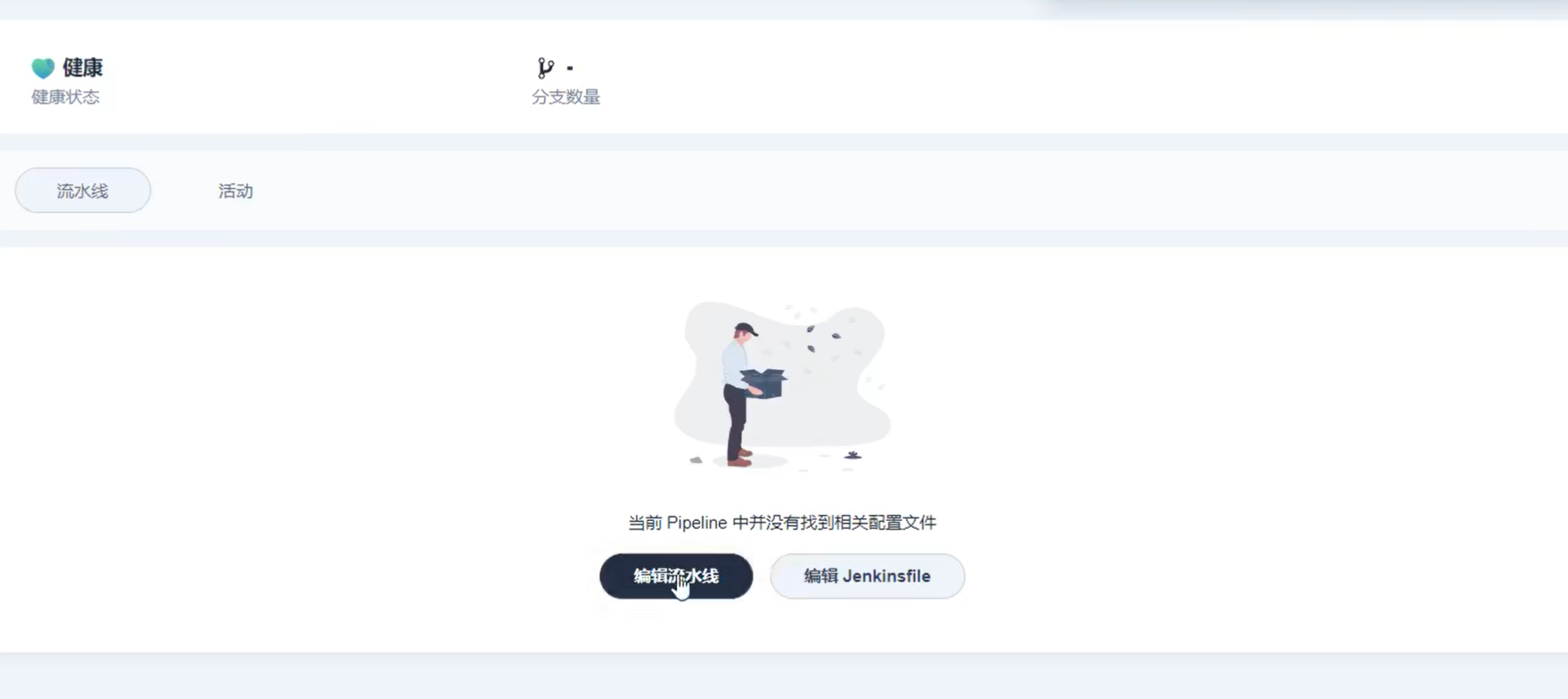Click the gray stone near man's feet
Screen dimensions: 1568x699
[x=696, y=460]
